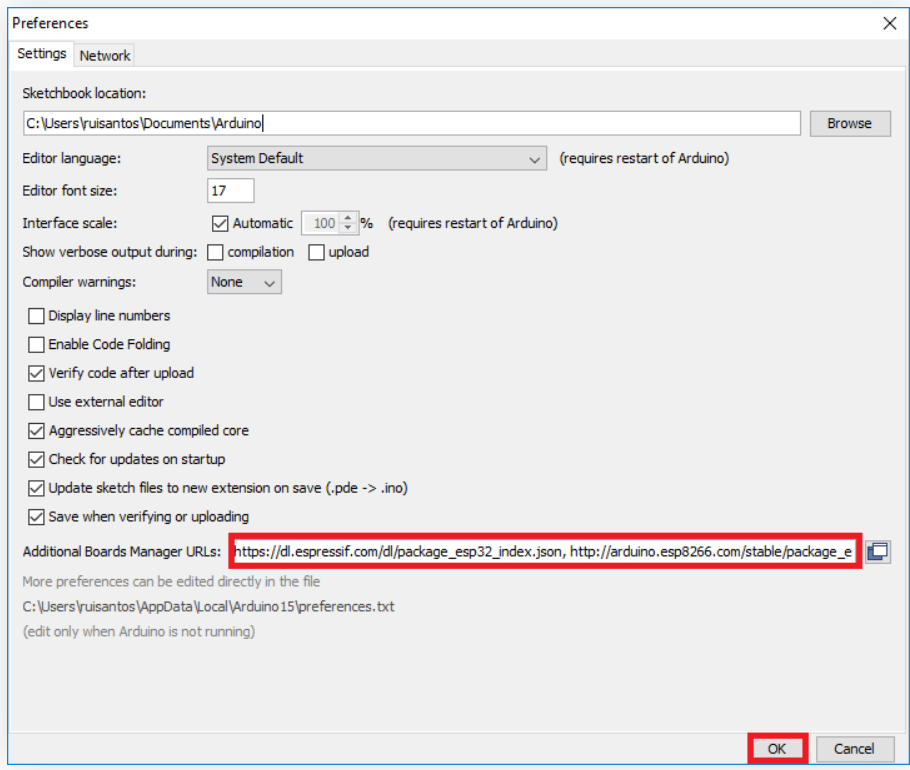Toggle Save when verifying or uploading

36,517
